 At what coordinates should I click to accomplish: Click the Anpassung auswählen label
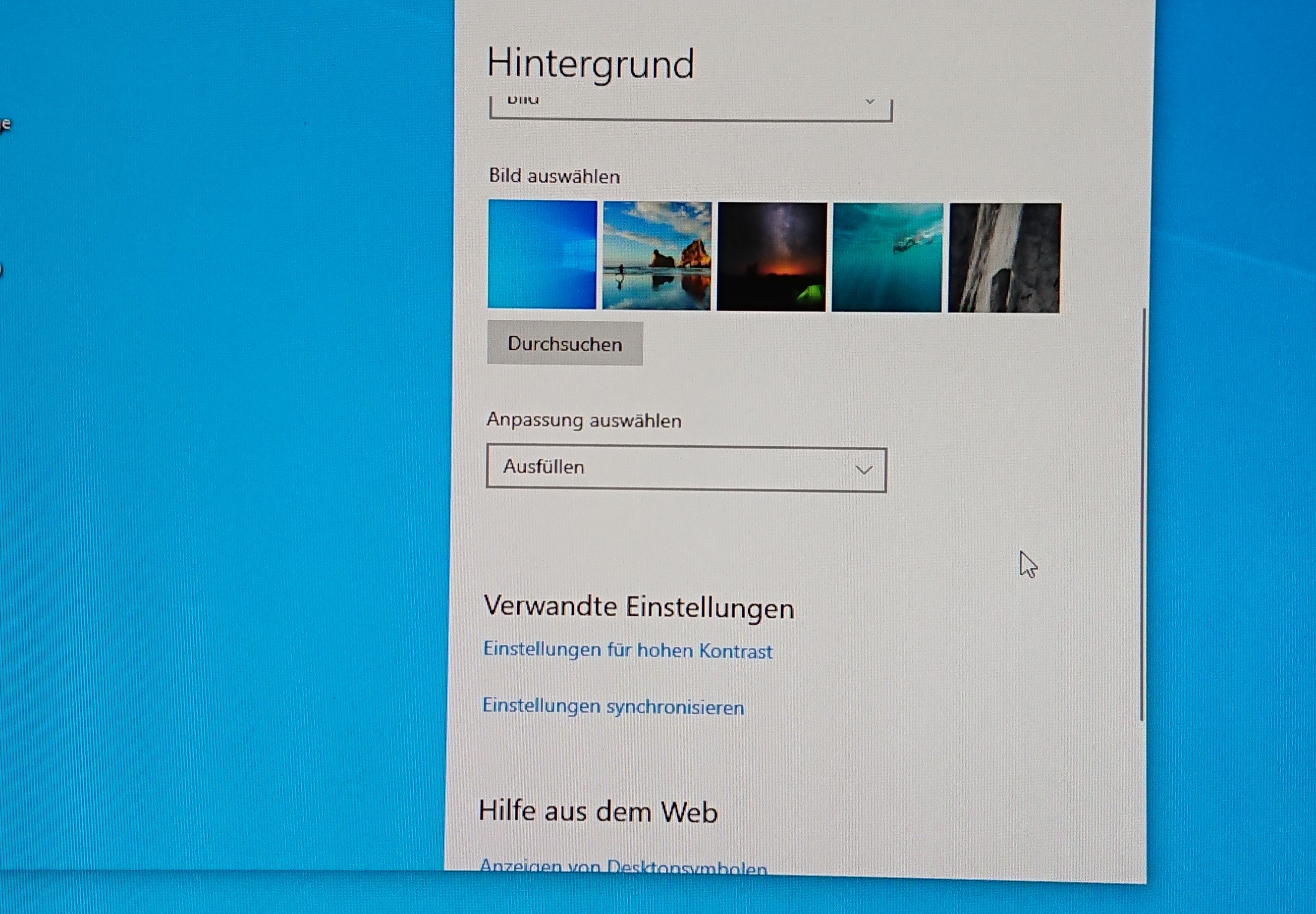583,420
